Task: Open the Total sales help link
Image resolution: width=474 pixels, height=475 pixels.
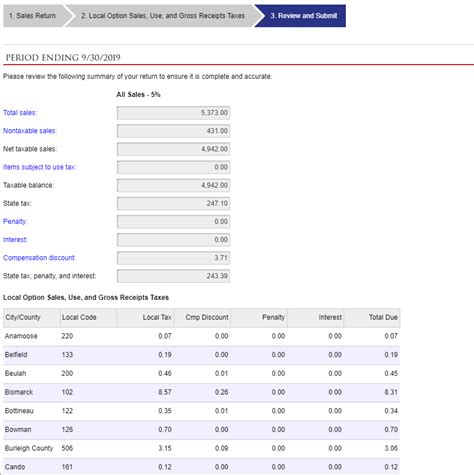Action: (20, 113)
